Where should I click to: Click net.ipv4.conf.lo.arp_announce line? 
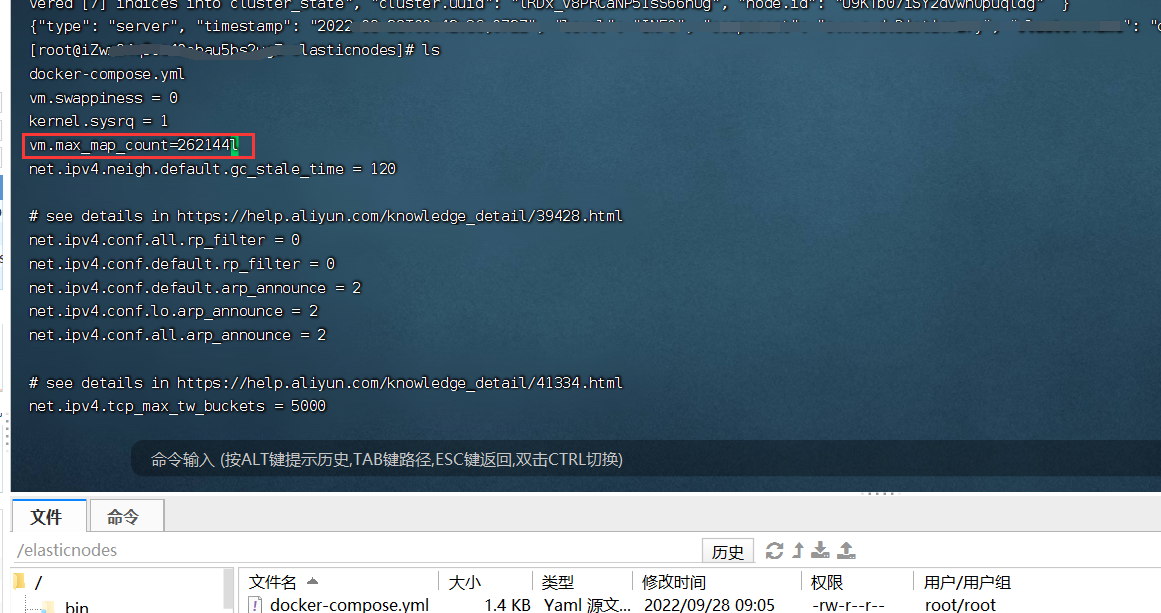point(173,311)
